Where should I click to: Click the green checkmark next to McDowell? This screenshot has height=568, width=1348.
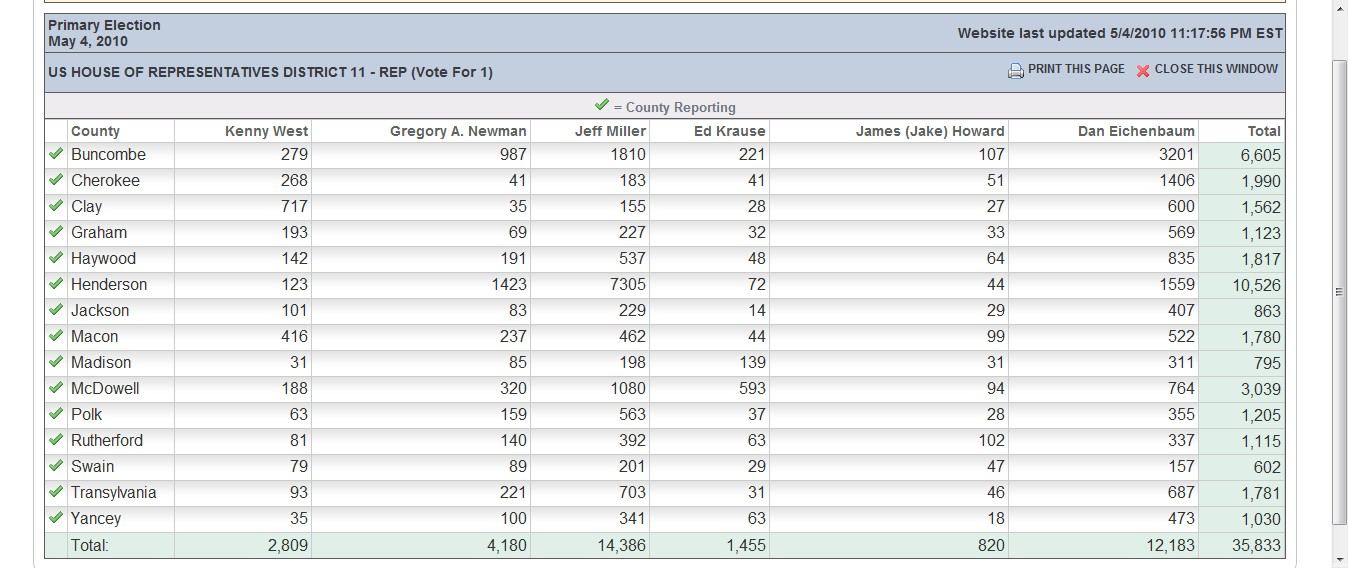point(56,388)
